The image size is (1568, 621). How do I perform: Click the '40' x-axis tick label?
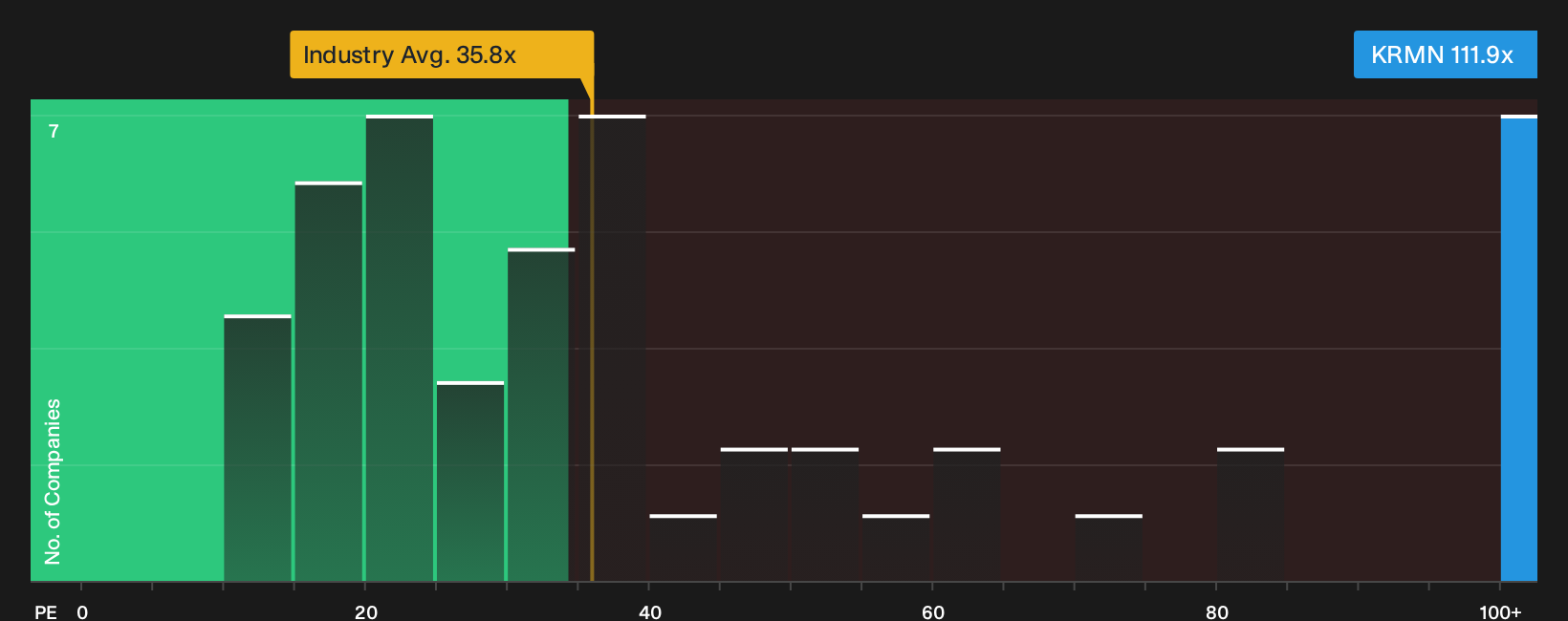click(650, 612)
